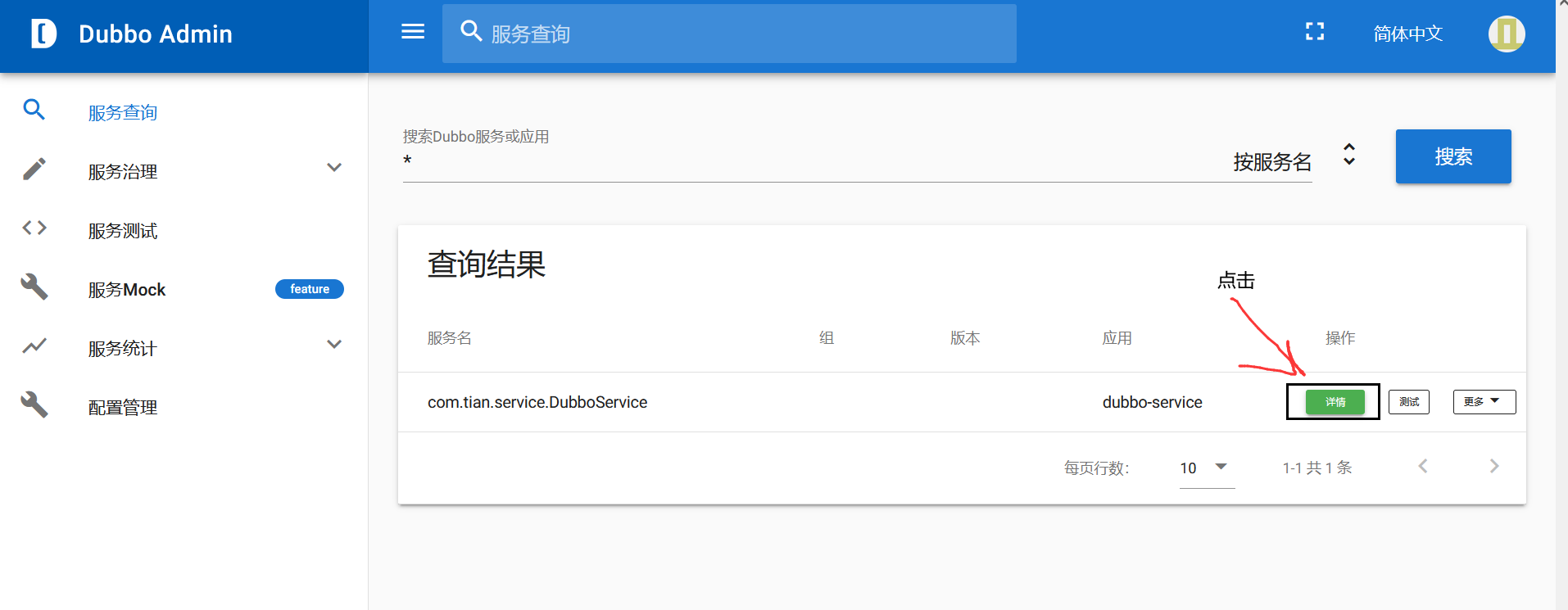Click the Dubbo Admin title text
Viewport: 1568px width, 610px height.
(x=156, y=34)
